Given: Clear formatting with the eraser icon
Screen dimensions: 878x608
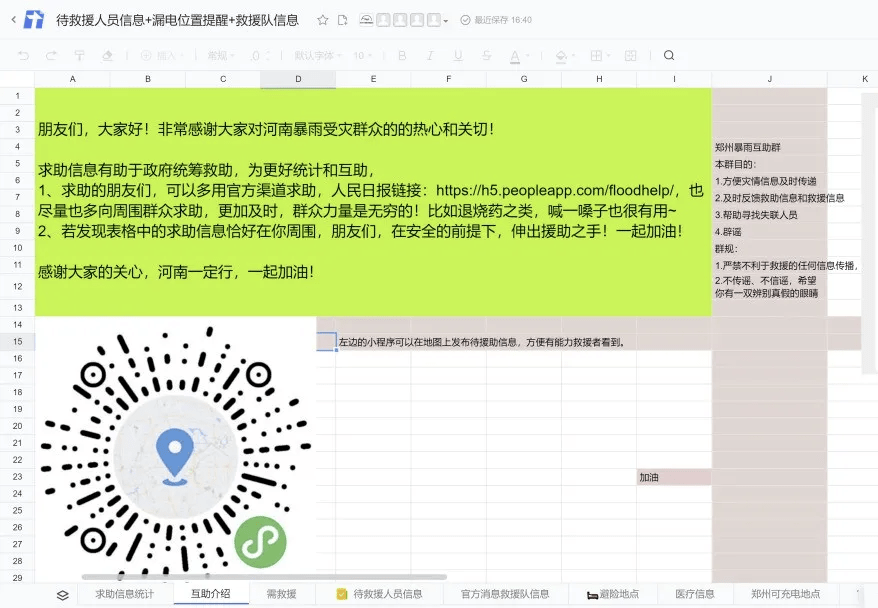Looking at the screenshot, I should click(x=108, y=55).
